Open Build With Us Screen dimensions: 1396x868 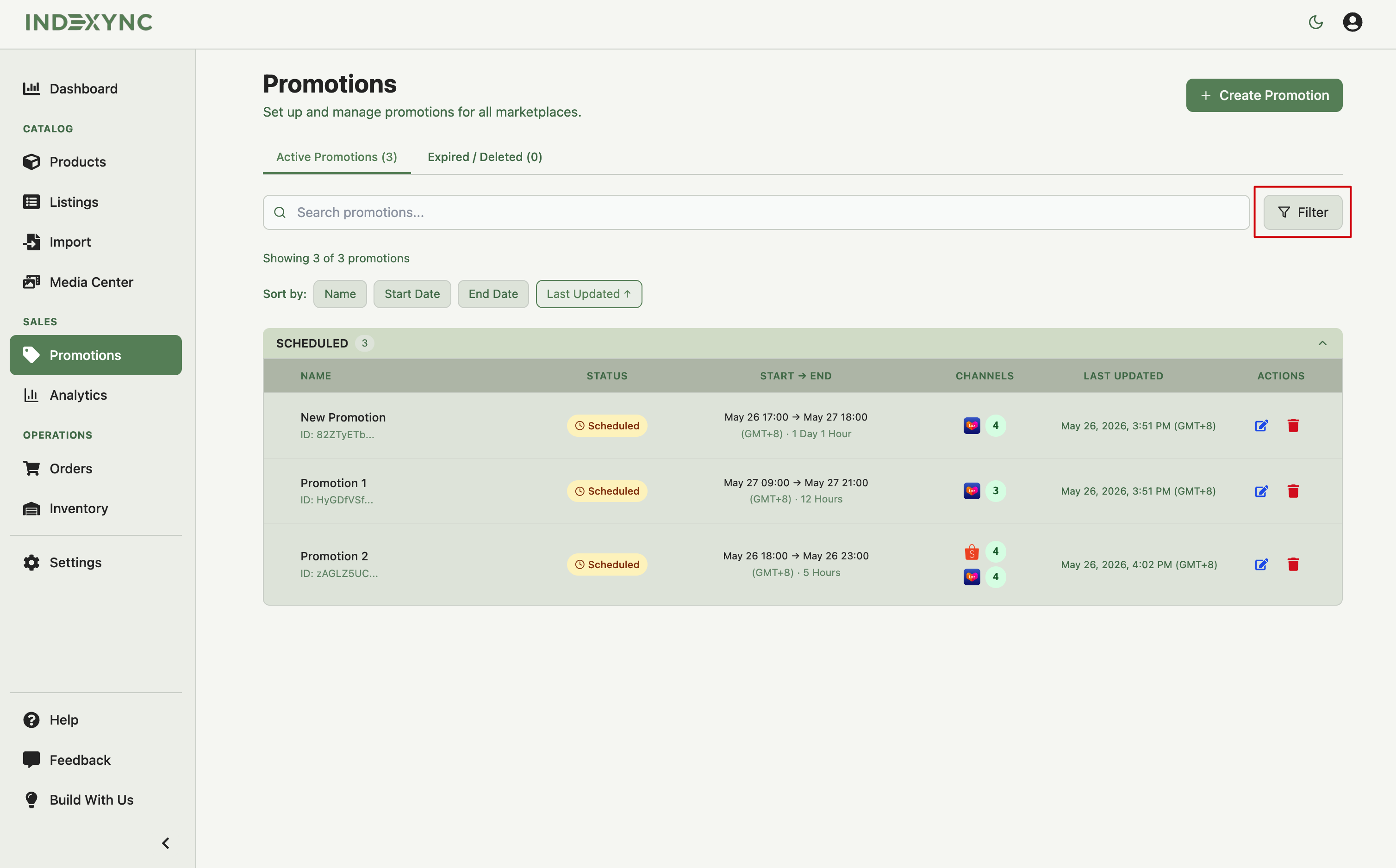click(x=96, y=800)
